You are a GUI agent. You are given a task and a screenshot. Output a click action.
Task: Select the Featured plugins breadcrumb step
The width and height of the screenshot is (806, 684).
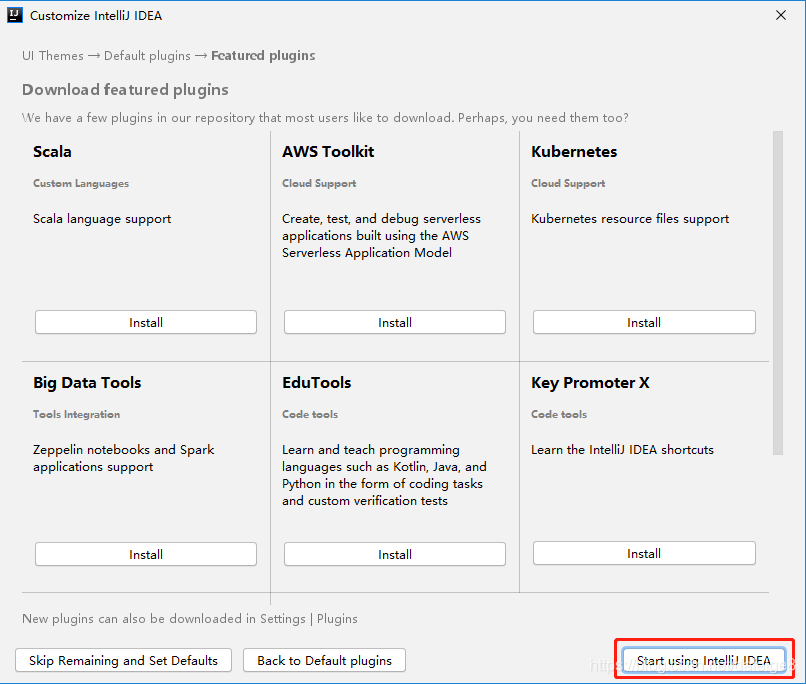[263, 55]
